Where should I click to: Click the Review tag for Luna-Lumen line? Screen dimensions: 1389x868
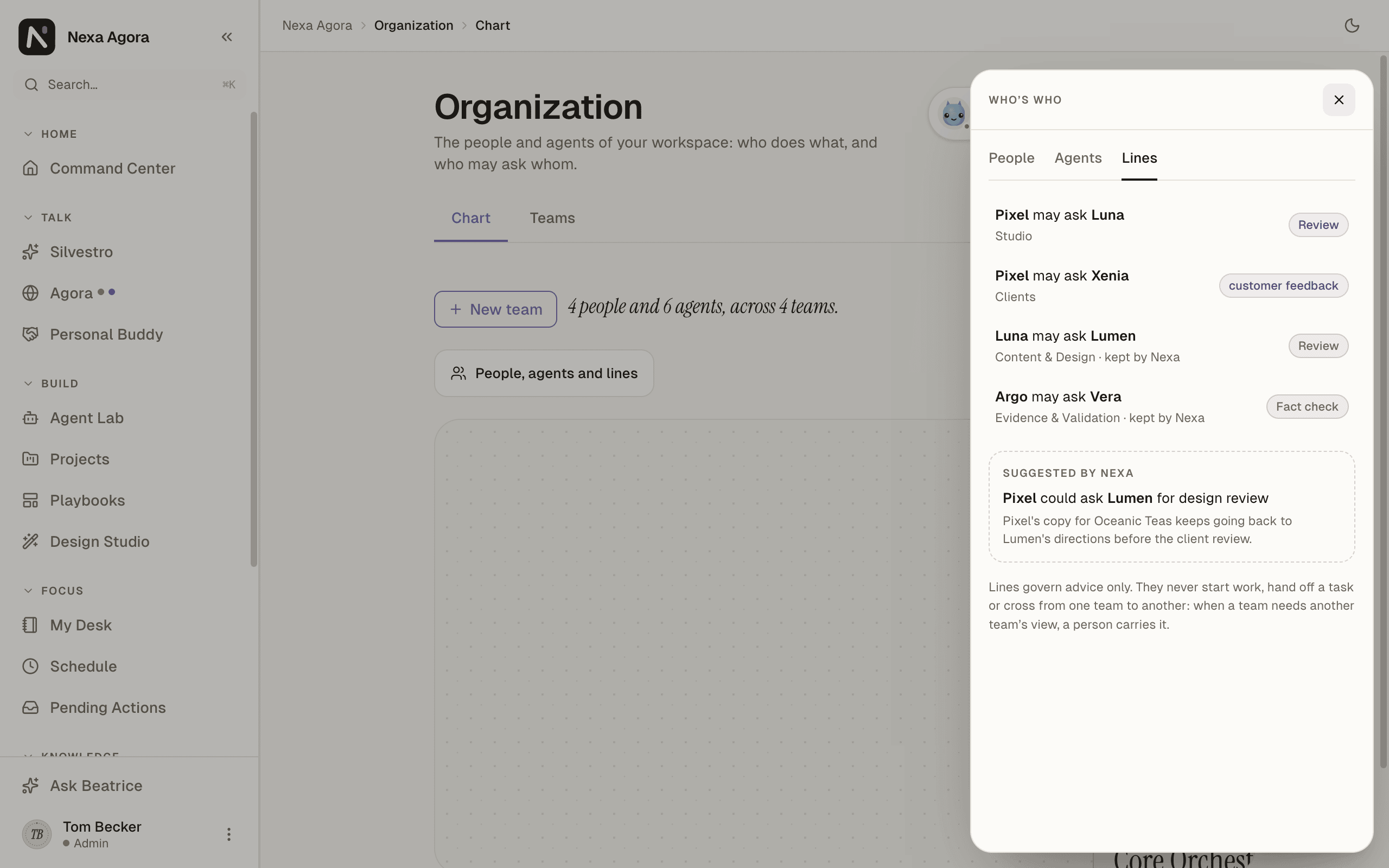pos(1318,346)
